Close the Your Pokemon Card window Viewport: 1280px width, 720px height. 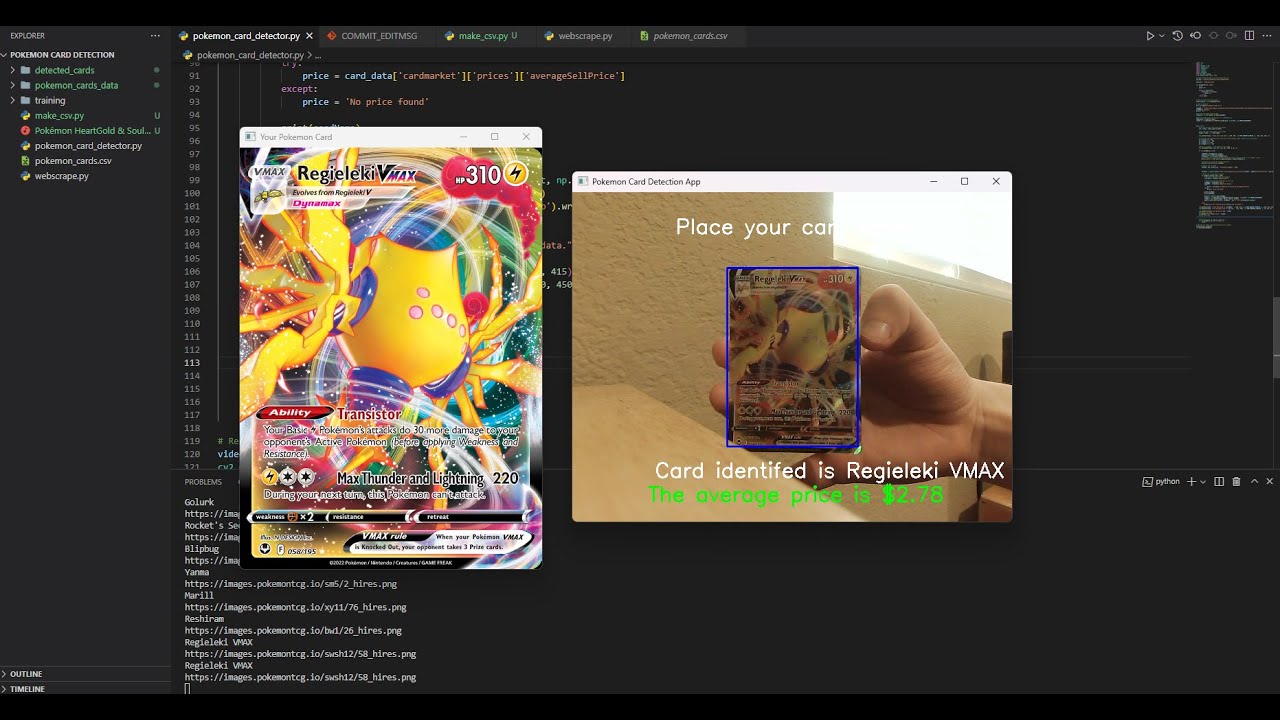point(526,137)
